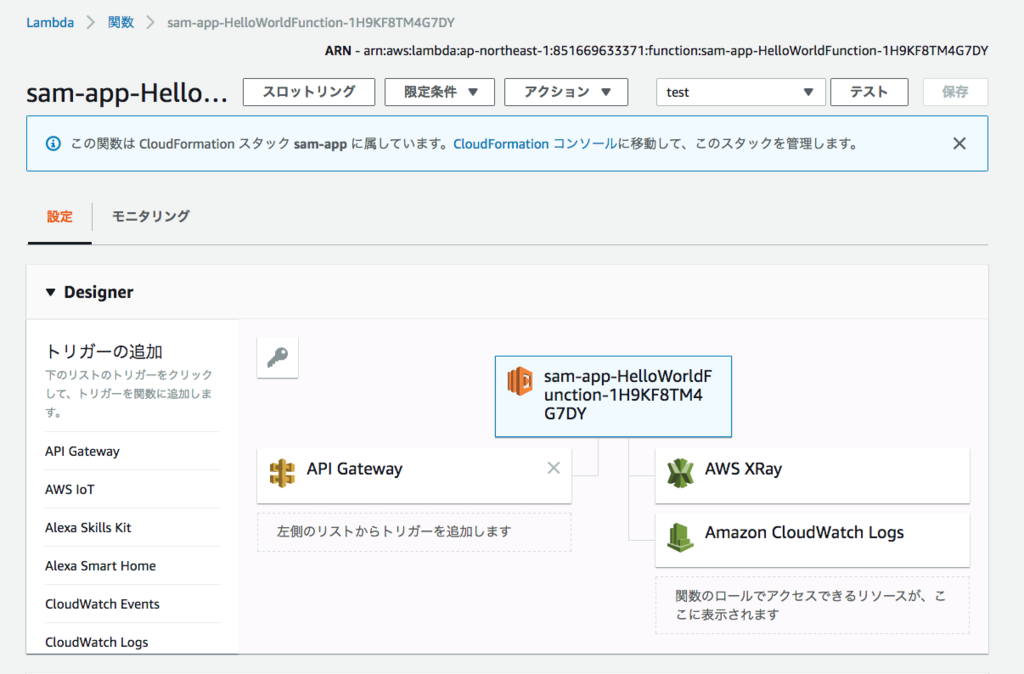Open the CloudFormation コンソール link
1024x674 pixels.
tap(535, 144)
